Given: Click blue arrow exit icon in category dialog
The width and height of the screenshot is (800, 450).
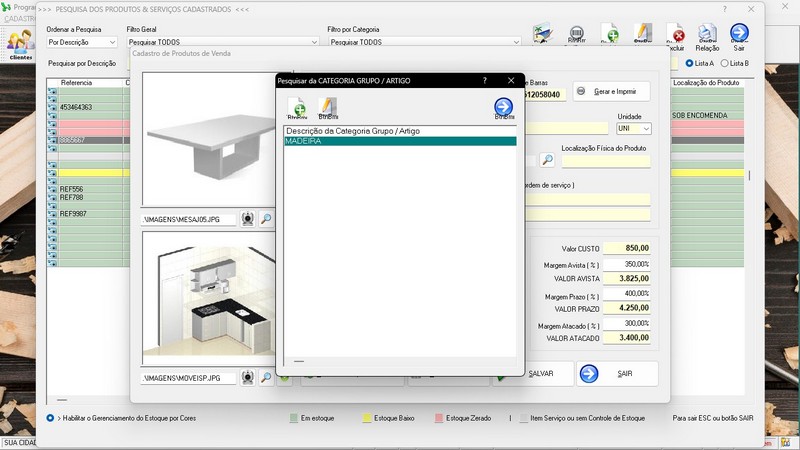Looking at the screenshot, I should [504, 108].
